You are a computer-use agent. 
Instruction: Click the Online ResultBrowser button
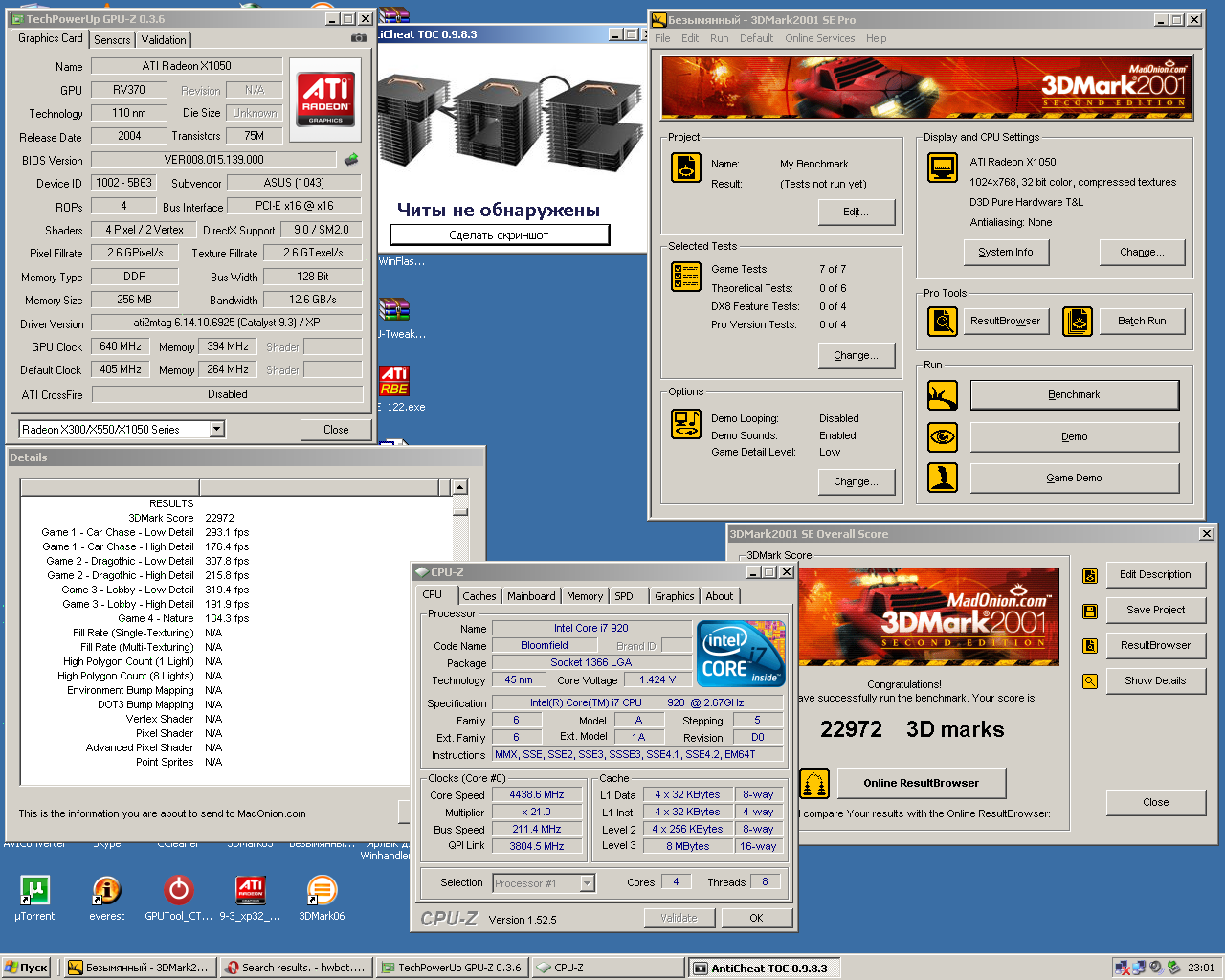click(x=922, y=784)
